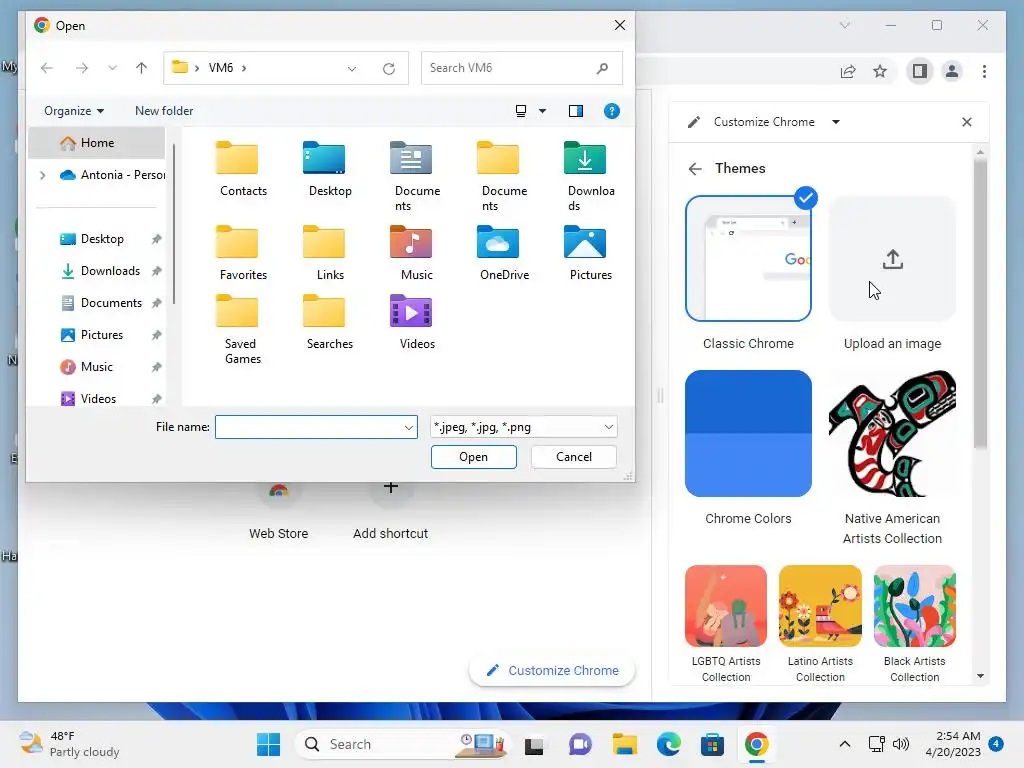
Task: Toggle the preview pane
Action: coord(575,111)
